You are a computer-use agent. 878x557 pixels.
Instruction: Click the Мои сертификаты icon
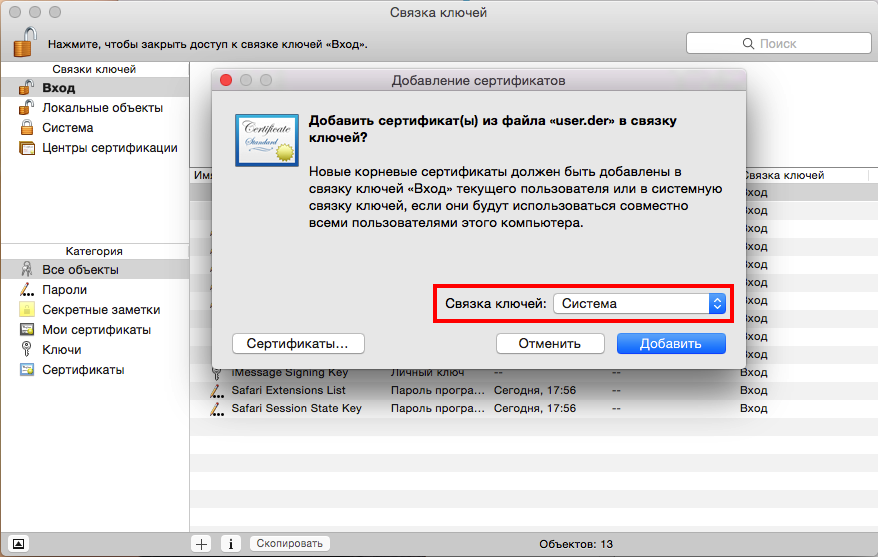coord(26,329)
